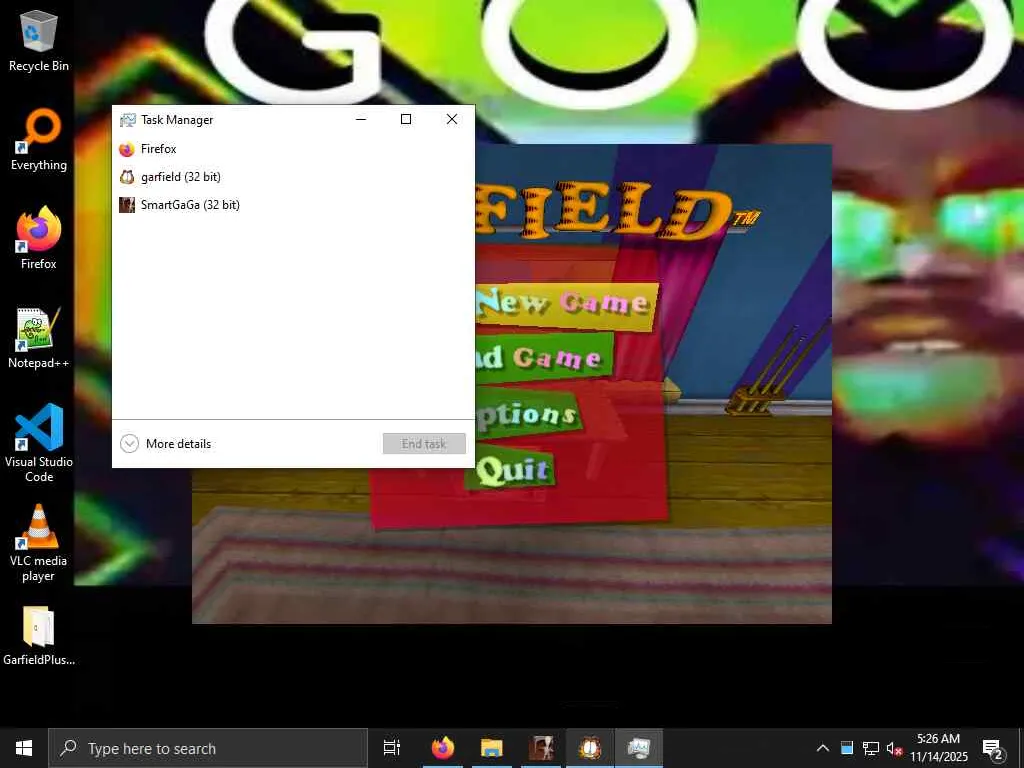
Task: Click the Firefox icon in Task Manager list
Action: (127, 149)
